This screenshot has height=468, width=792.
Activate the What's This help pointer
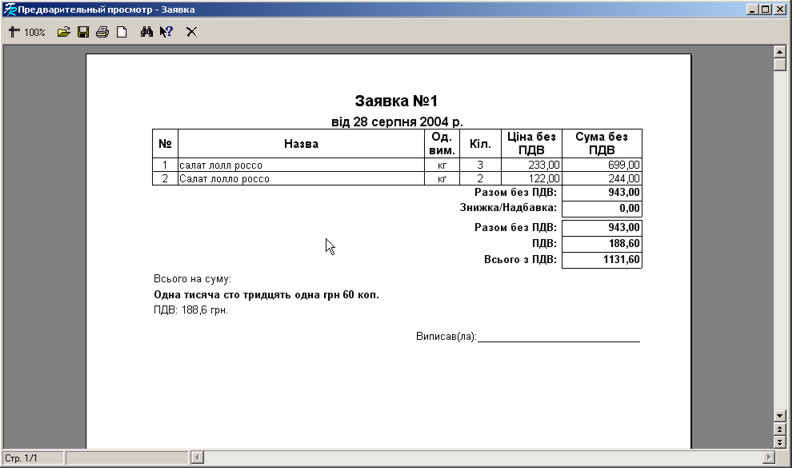pyautogui.click(x=166, y=32)
